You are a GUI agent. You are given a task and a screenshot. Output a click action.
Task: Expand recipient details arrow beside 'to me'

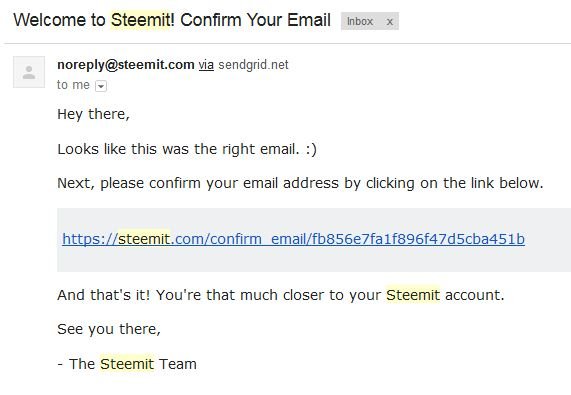pos(101,86)
